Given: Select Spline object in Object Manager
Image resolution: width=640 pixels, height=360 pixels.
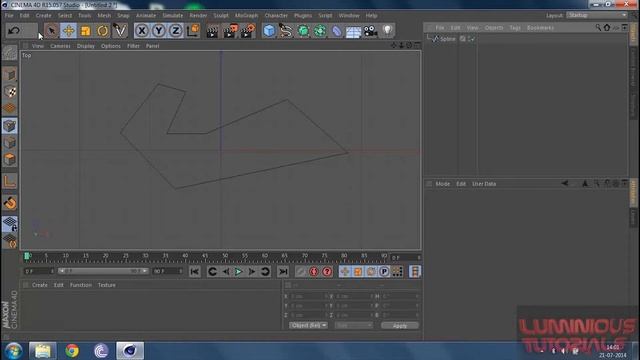Looking at the screenshot, I should point(447,39).
